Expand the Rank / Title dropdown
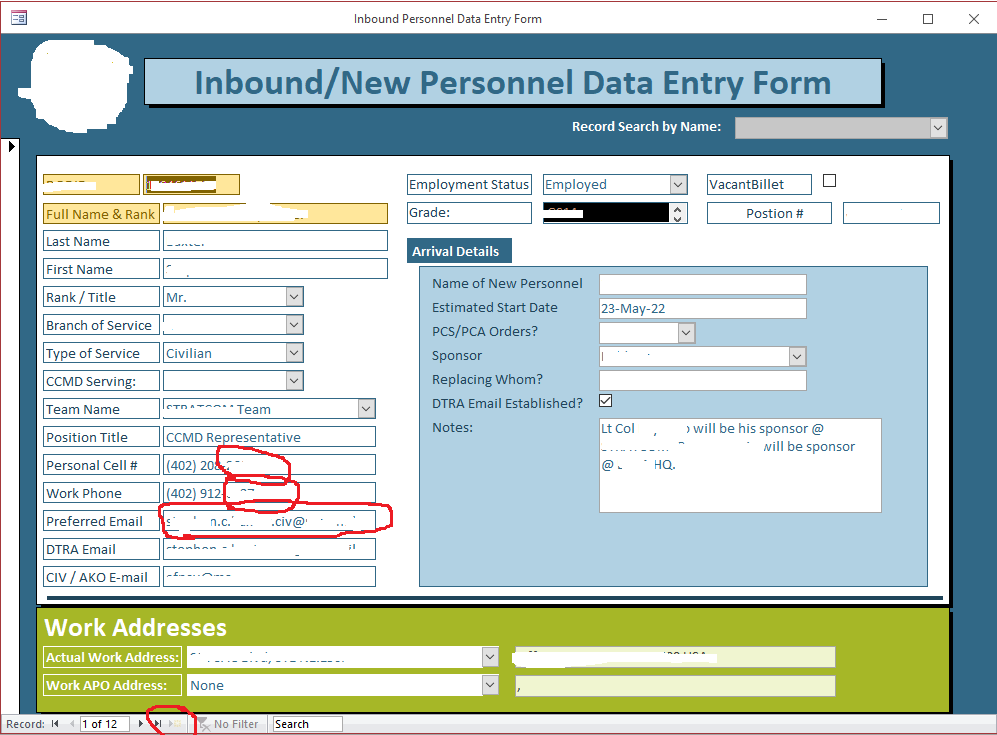This screenshot has height=735, width=997. click(x=292, y=296)
